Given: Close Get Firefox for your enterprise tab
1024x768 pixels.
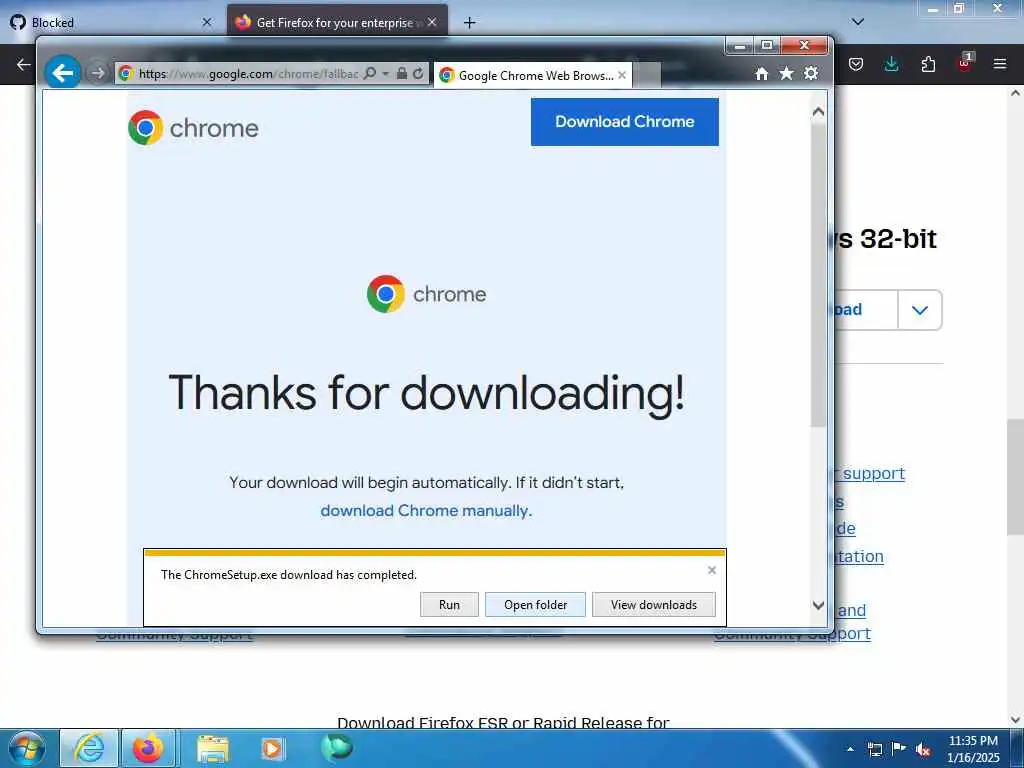Looking at the screenshot, I should [432, 22].
